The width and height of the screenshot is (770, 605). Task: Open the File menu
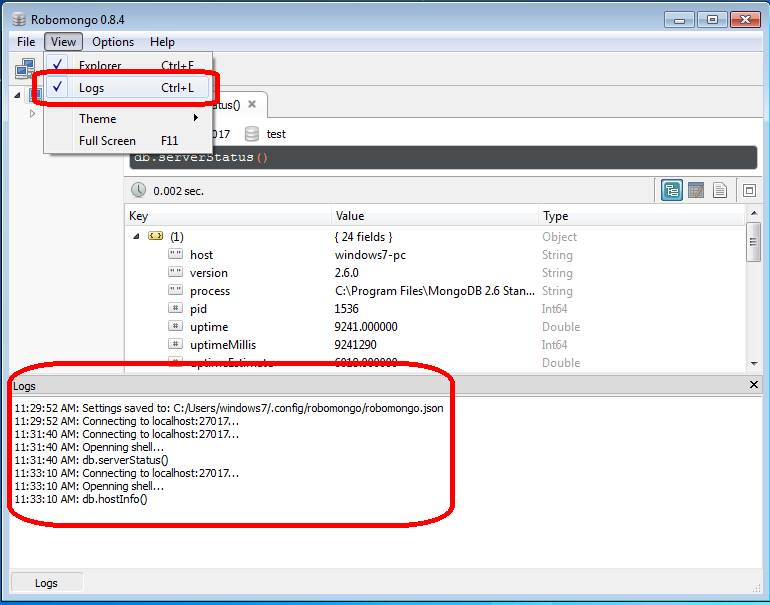point(26,42)
